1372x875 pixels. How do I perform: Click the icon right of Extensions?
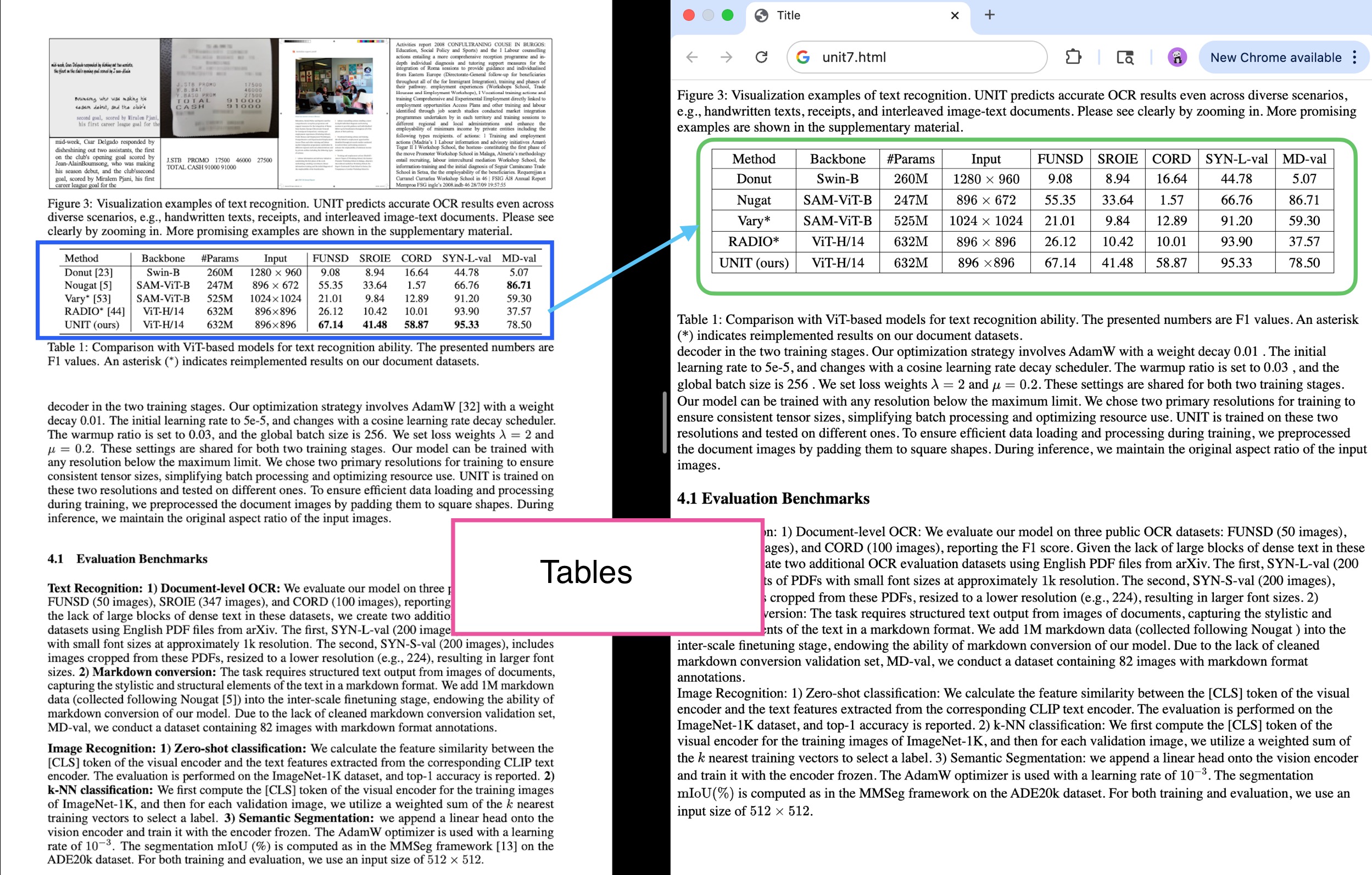pyautogui.click(x=1125, y=57)
